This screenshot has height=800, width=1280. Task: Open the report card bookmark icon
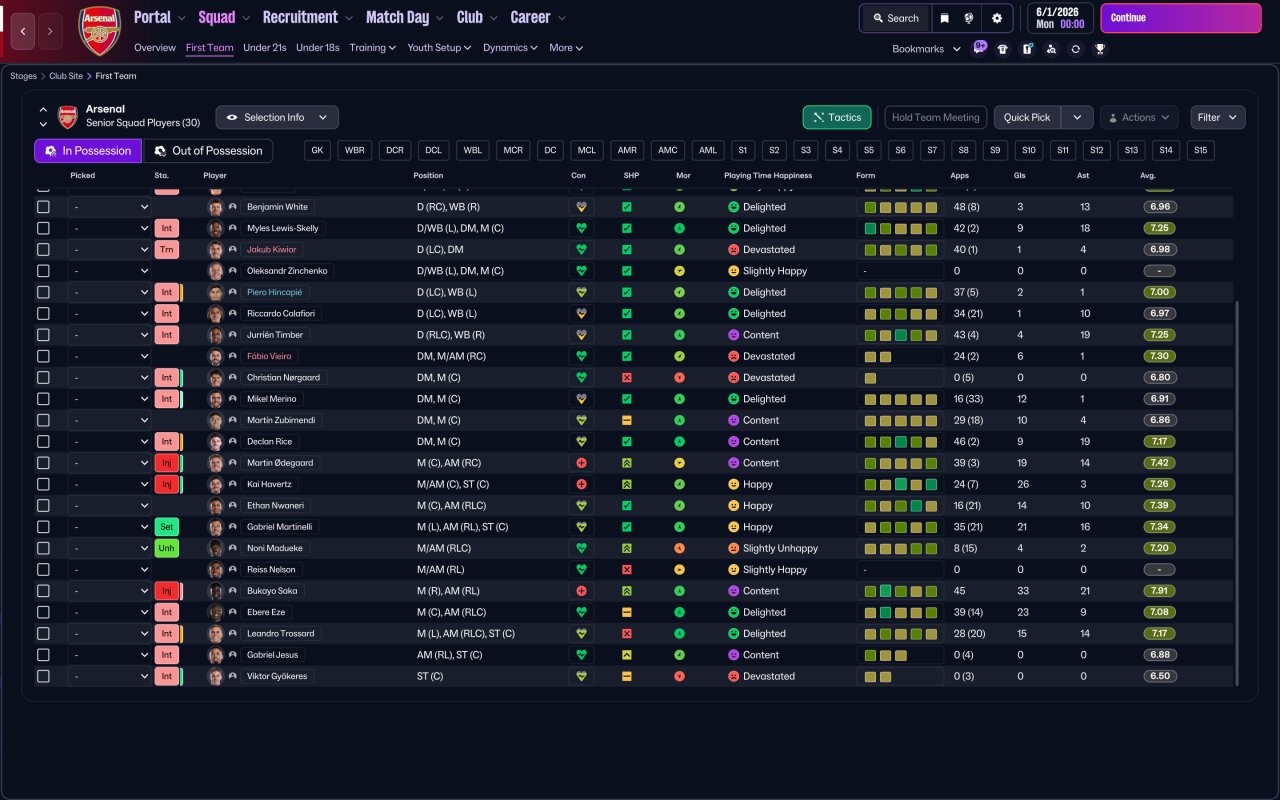pyautogui.click(x=1027, y=49)
